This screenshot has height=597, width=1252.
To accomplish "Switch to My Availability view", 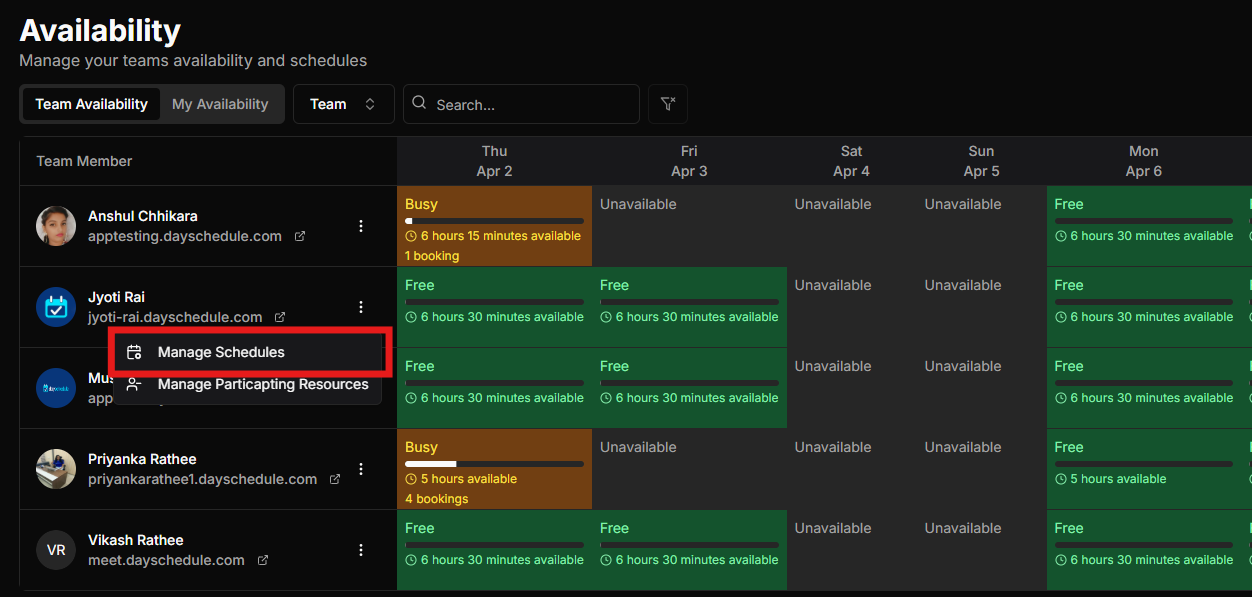I will click(220, 104).
